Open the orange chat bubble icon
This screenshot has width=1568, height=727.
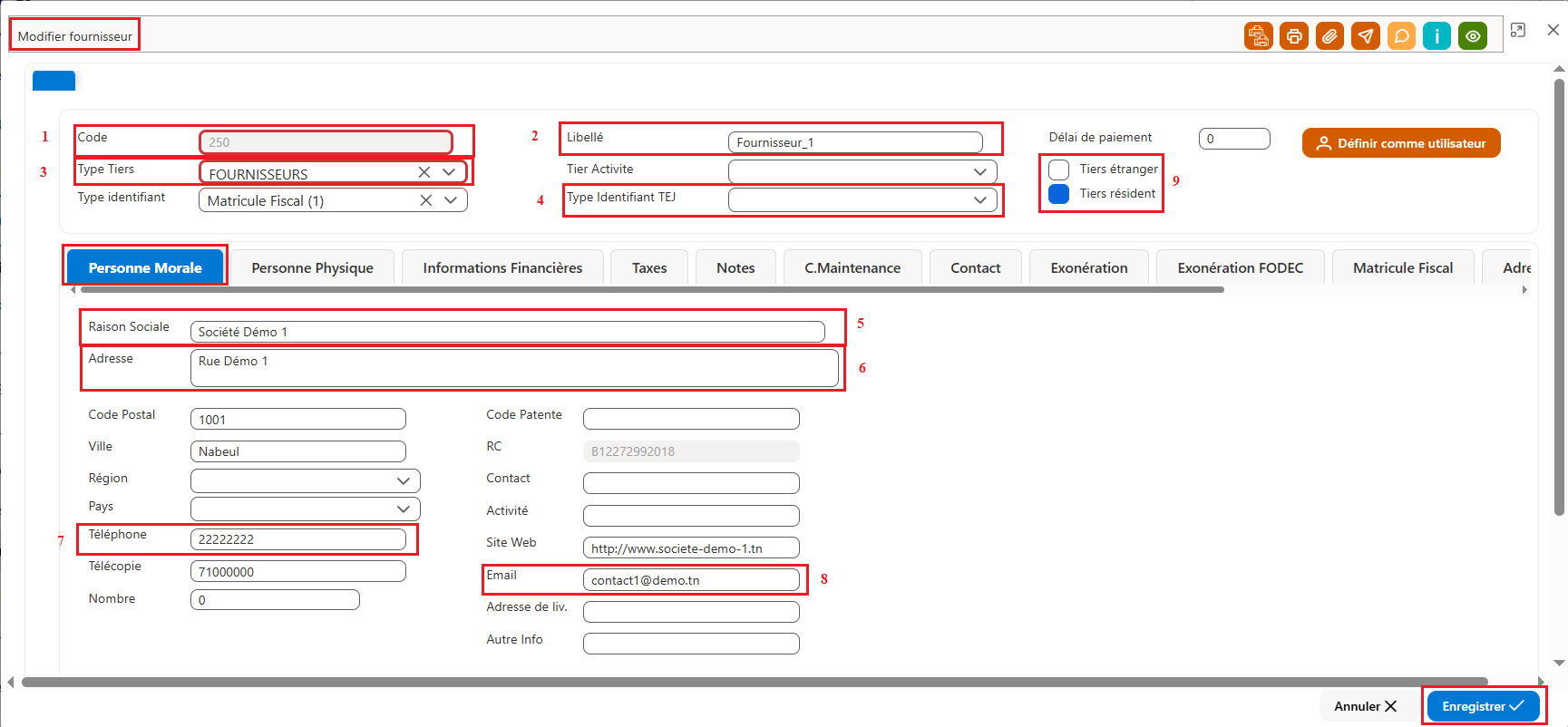(1401, 36)
